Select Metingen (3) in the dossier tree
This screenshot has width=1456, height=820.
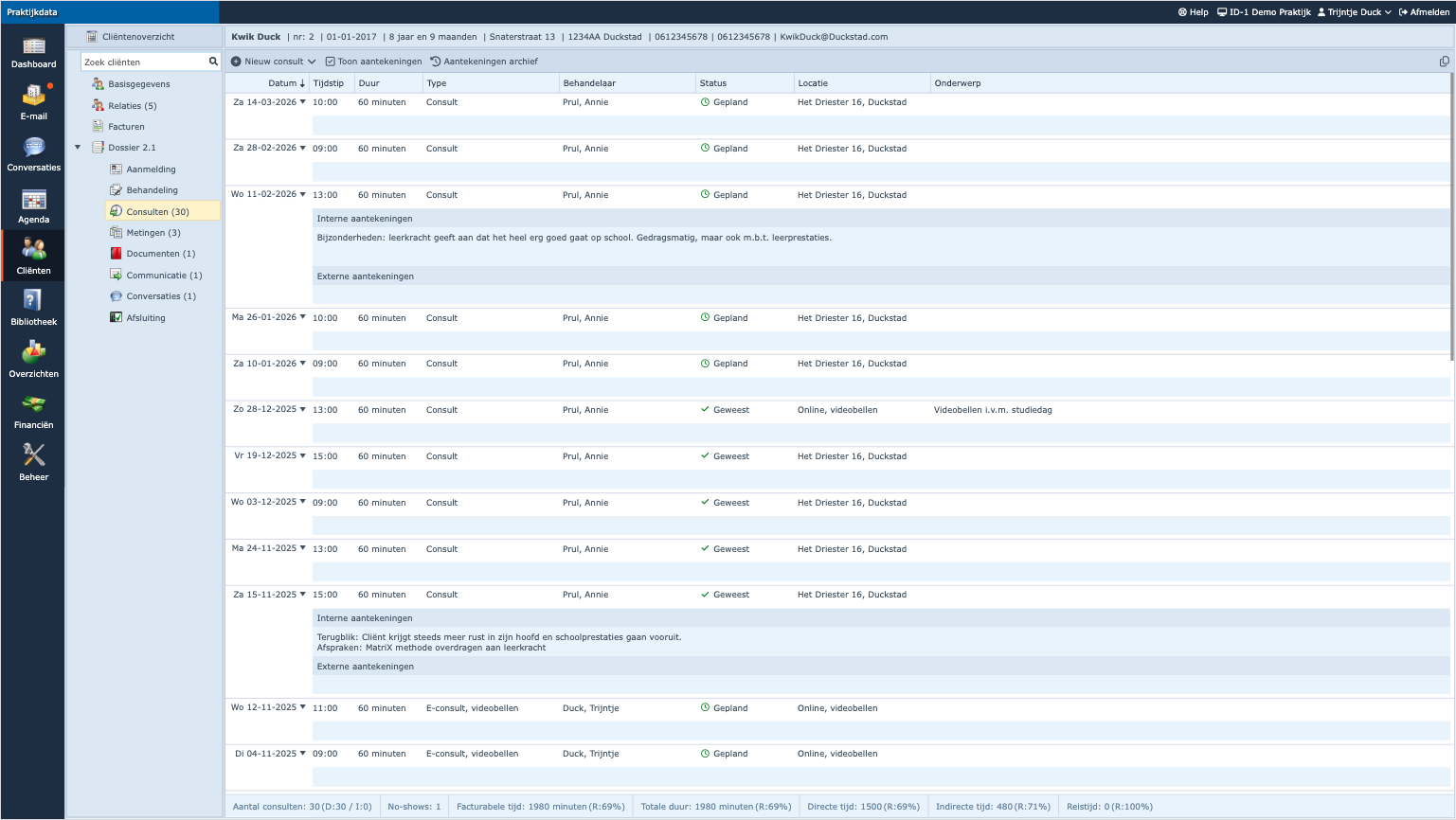click(153, 233)
